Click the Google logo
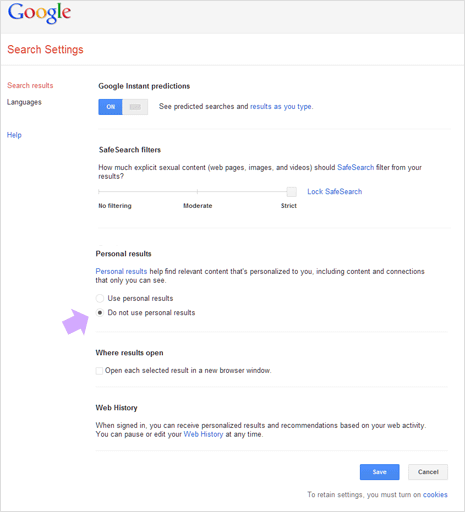This screenshot has width=465, height=512. (x=39, y=13)
